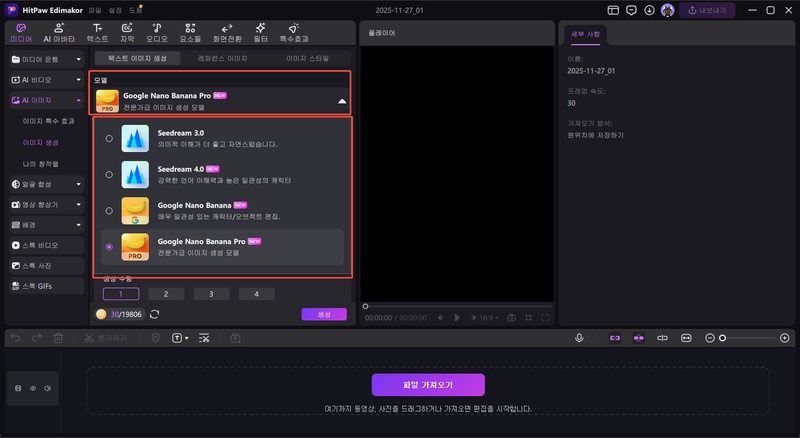Click the zoom-in plus icon on timeline

[785, 338]
